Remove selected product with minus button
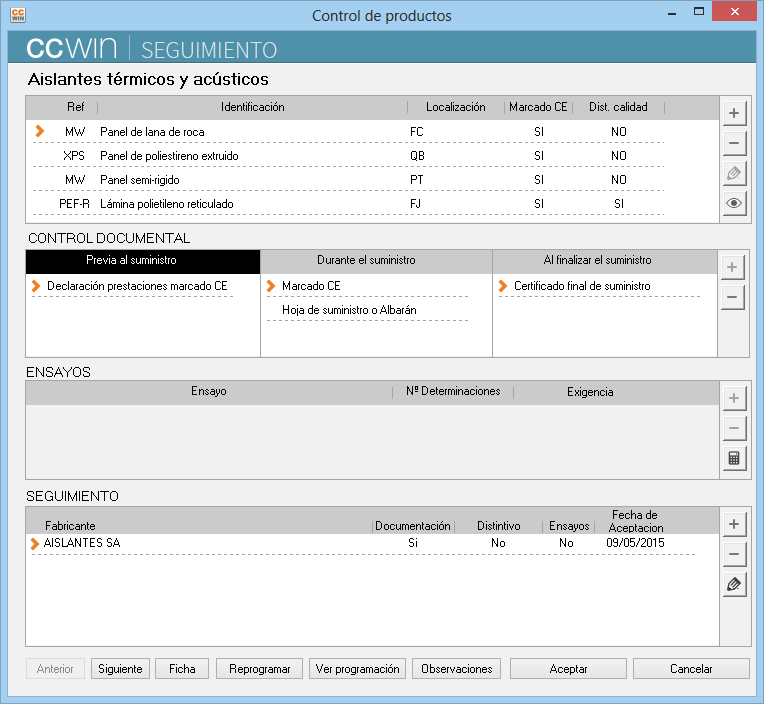Screen dimensions: 764x704 pyautogui.click(x=734, y=143)
